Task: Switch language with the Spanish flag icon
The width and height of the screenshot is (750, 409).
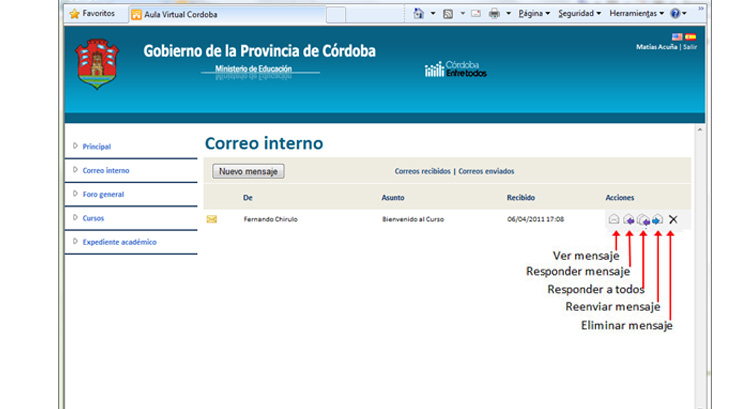Action: 690,37
